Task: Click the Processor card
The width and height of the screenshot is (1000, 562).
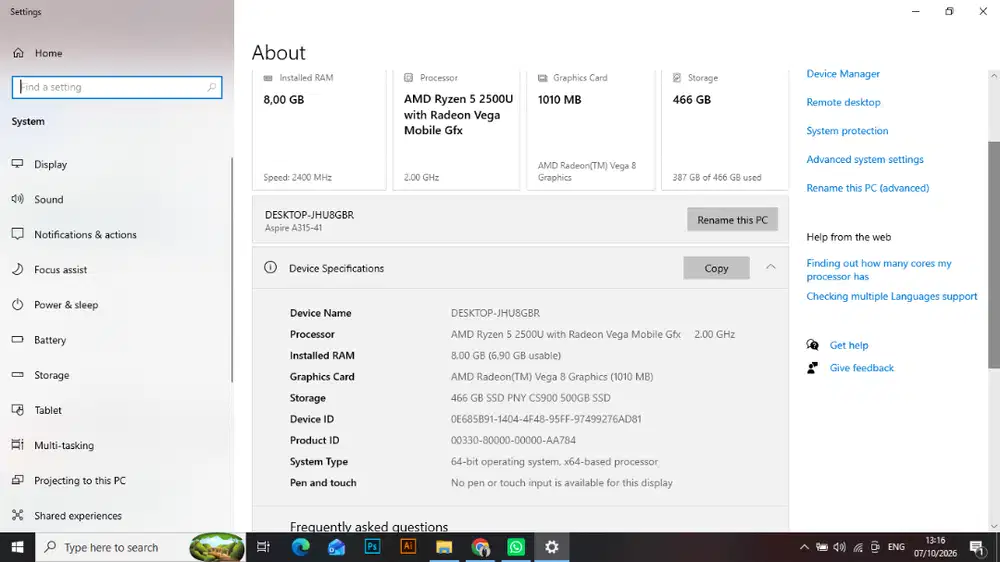Action: pyautogui.click(x=456, y=130)
